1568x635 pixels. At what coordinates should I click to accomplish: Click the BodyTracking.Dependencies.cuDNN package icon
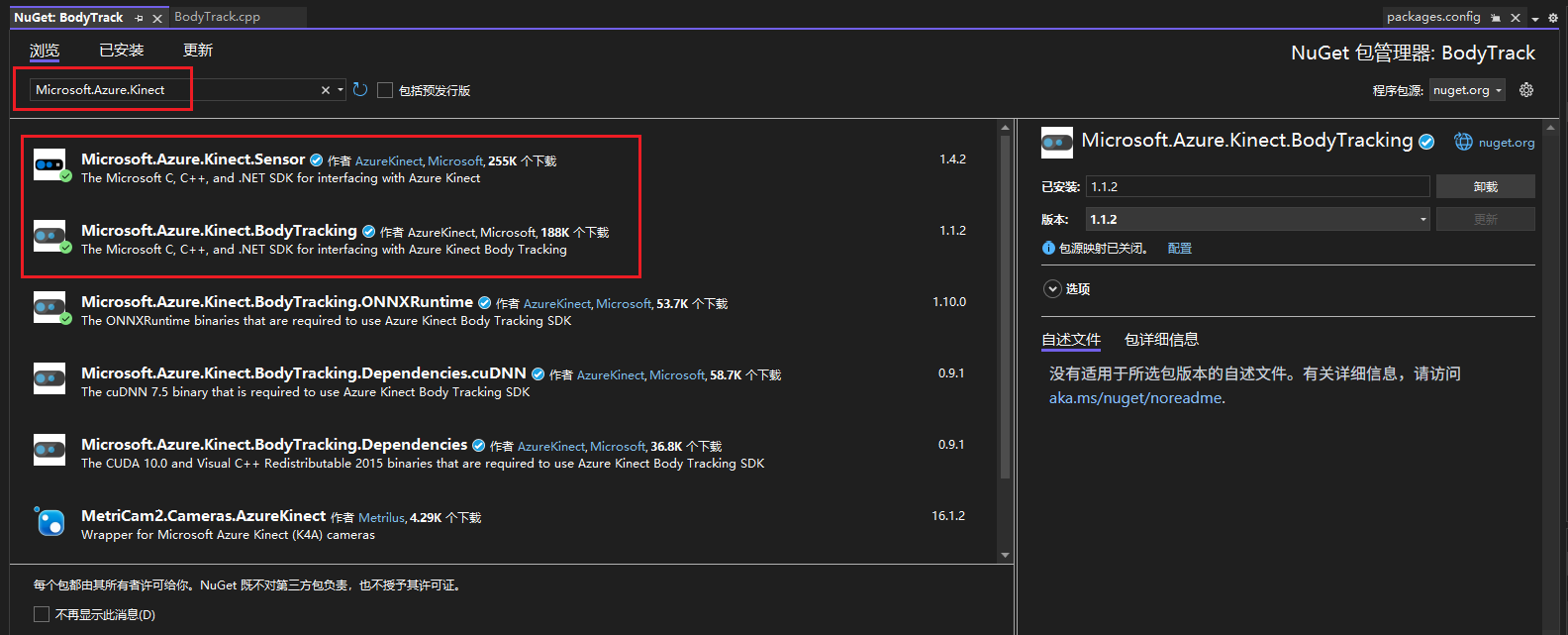[49, 378]
